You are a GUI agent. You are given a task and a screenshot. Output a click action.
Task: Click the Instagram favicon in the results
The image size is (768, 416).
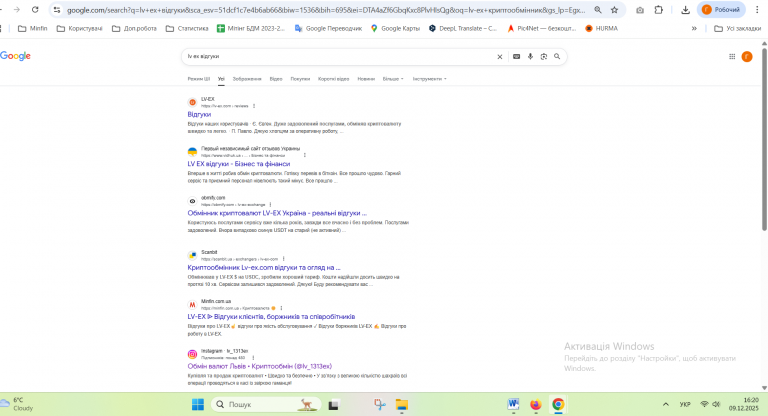coord(192,354)
